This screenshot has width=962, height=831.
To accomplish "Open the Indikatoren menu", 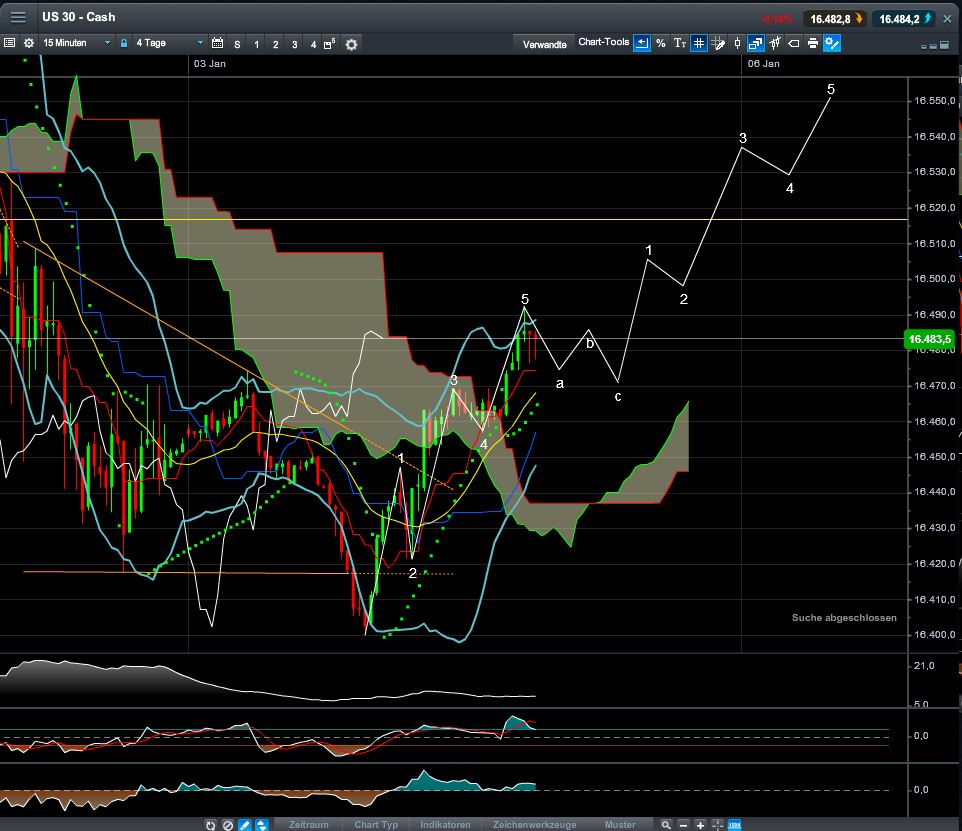I will point(445,825).
